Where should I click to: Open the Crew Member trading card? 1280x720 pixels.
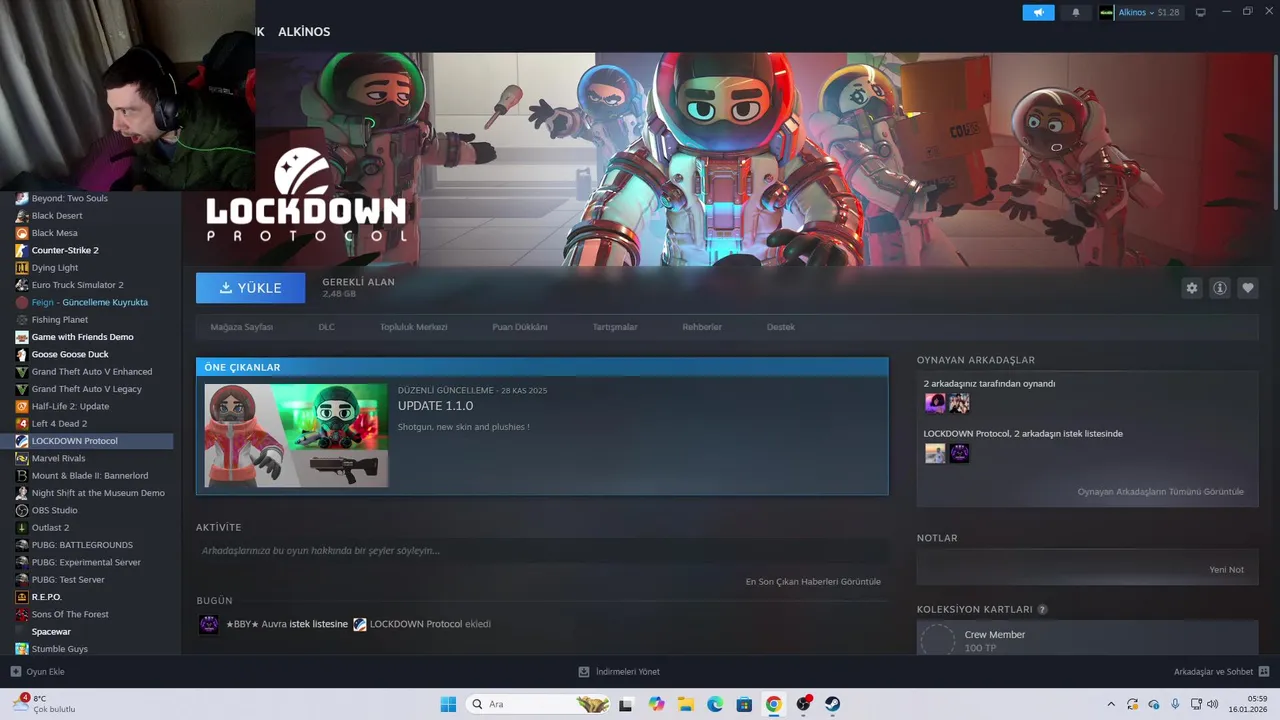click(1087, 640)
